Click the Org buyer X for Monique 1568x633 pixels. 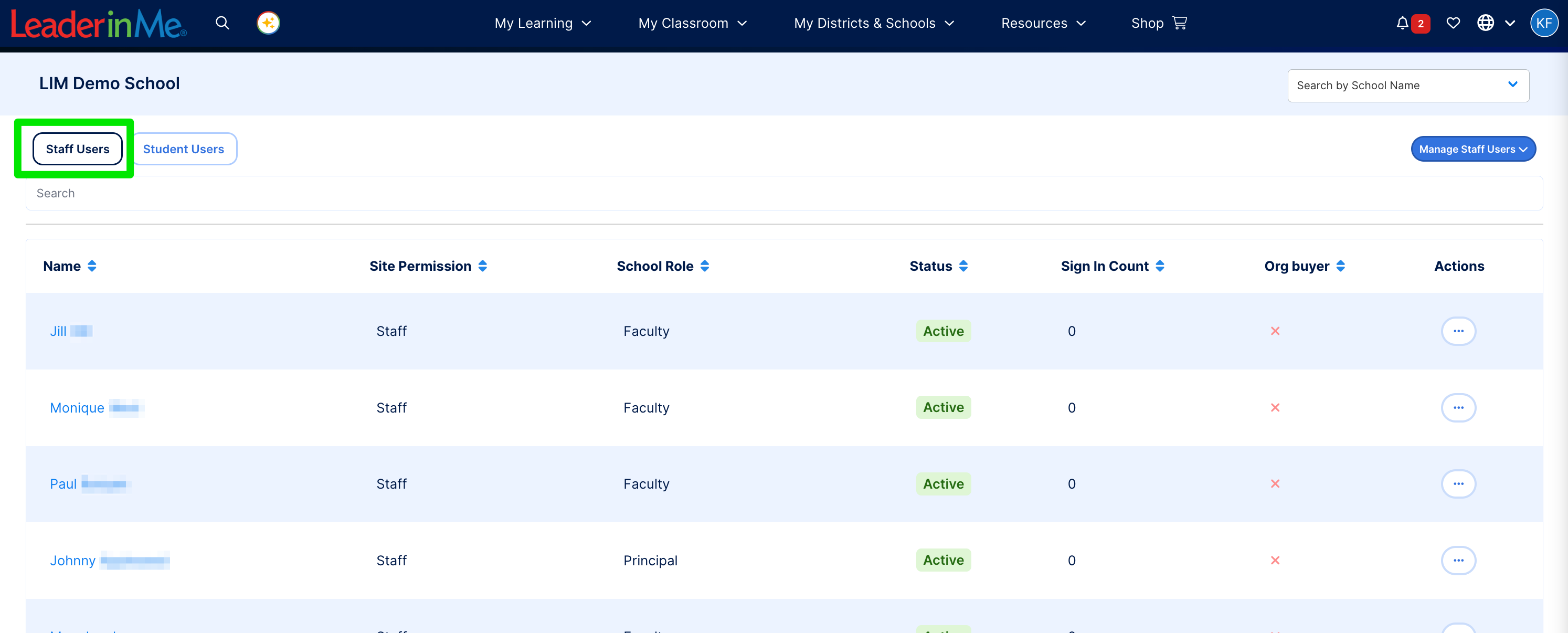(x=1275, y=408)
